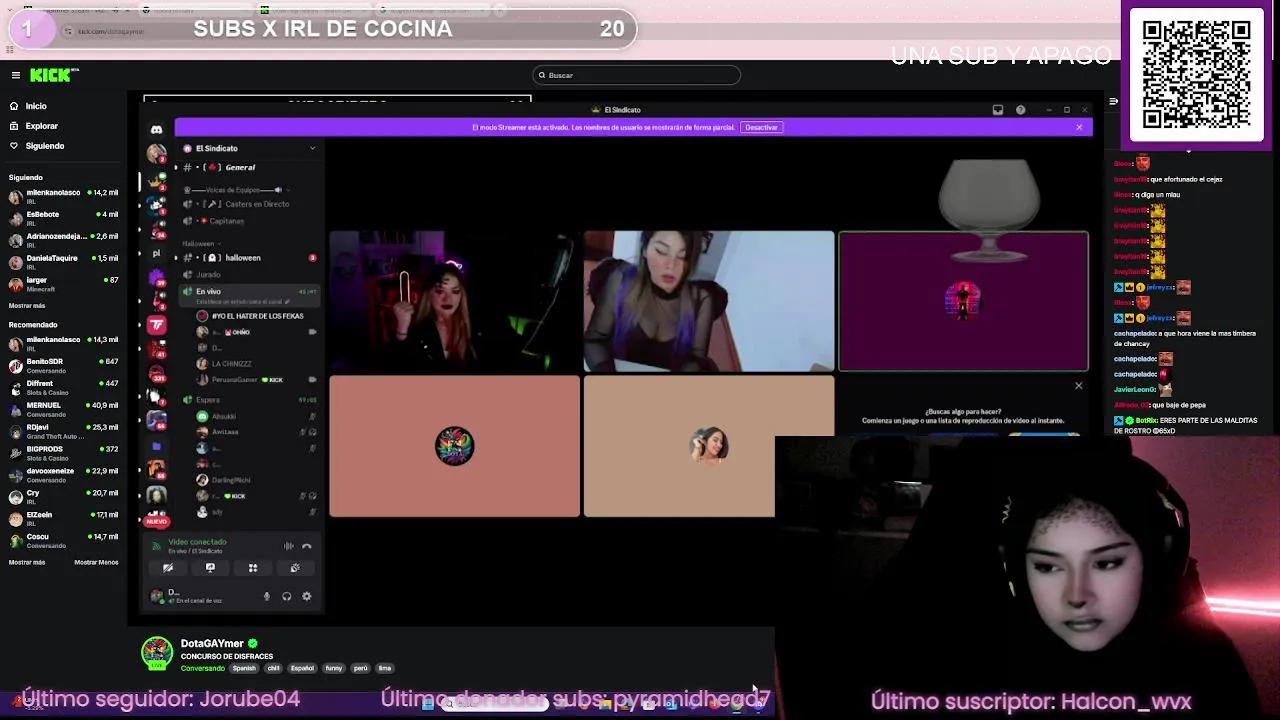Image resolution: width=1280 pixels, height=720 pixels.
Task: Open Cosou recommended channel
Action: (x=64, y=540)
